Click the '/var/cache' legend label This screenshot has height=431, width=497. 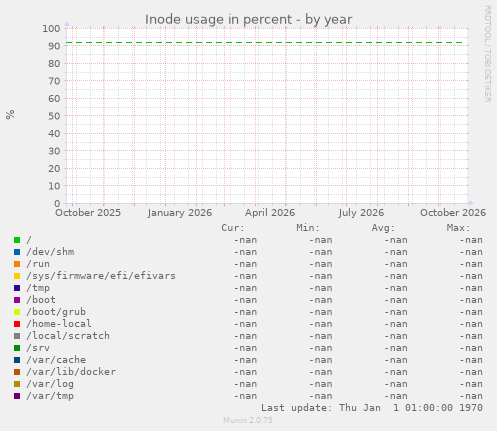click(x=56, y=360)
